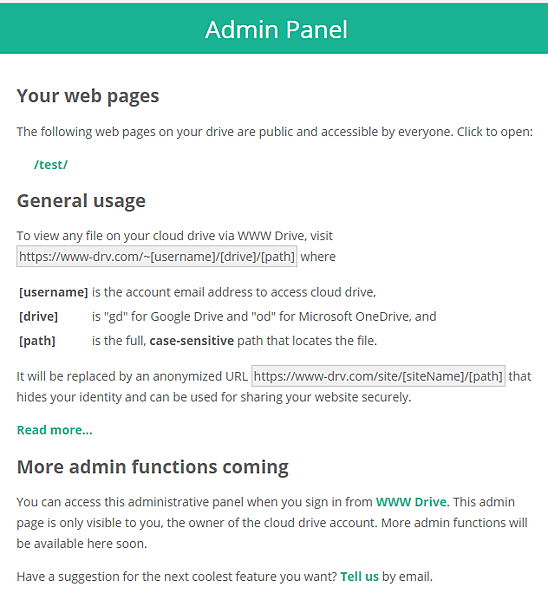Image resolution: width=548 pixels, height=600 pixels.
Task: Click the public web pages intro sentence
Action: 274,132
